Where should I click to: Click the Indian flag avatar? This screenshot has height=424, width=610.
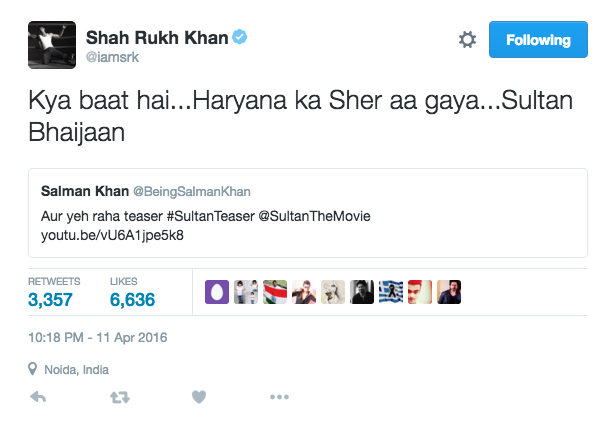pyautogui.click(x=275, y=291)
